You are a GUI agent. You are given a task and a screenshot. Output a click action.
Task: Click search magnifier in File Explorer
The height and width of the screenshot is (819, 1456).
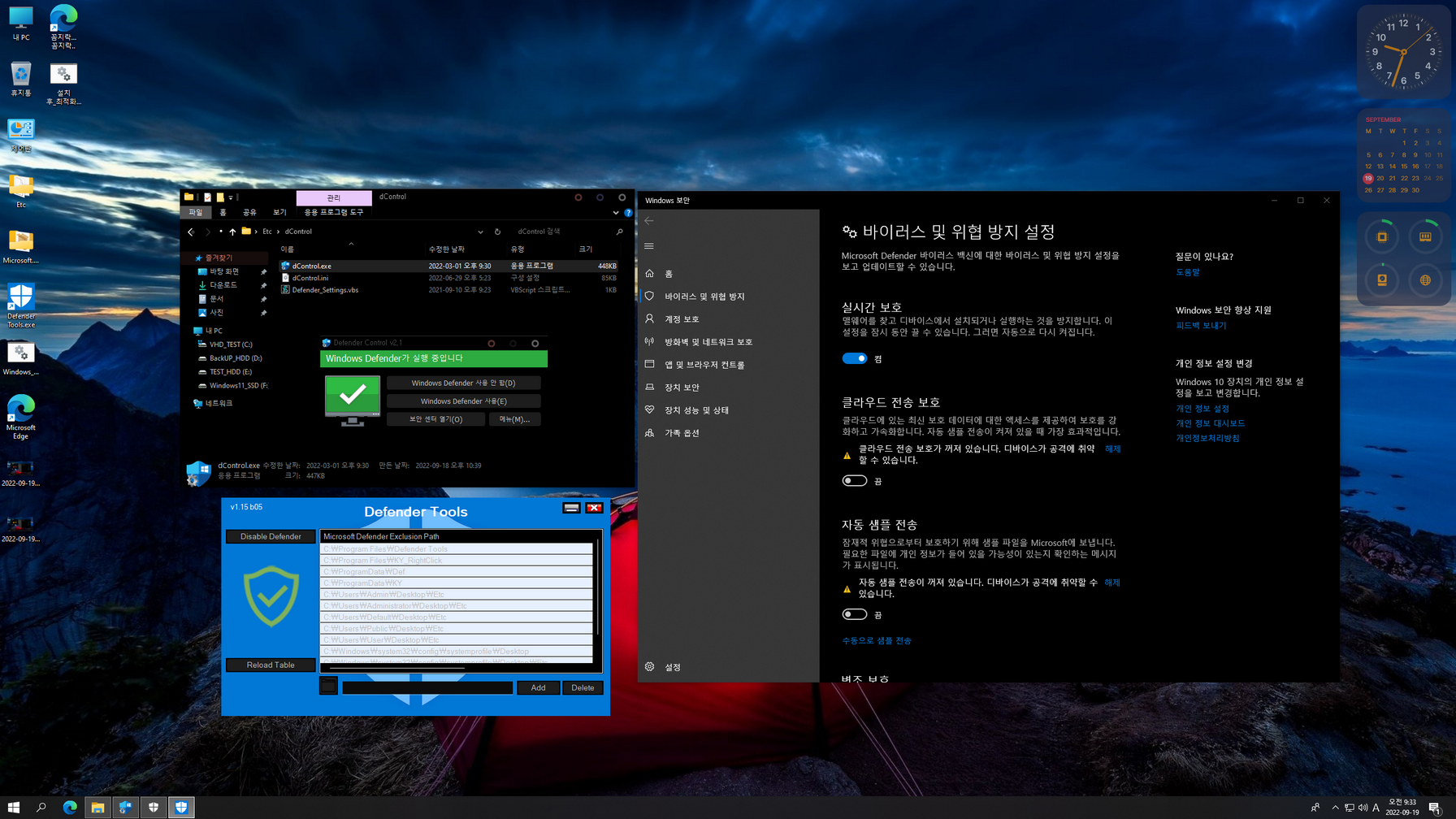619,232
